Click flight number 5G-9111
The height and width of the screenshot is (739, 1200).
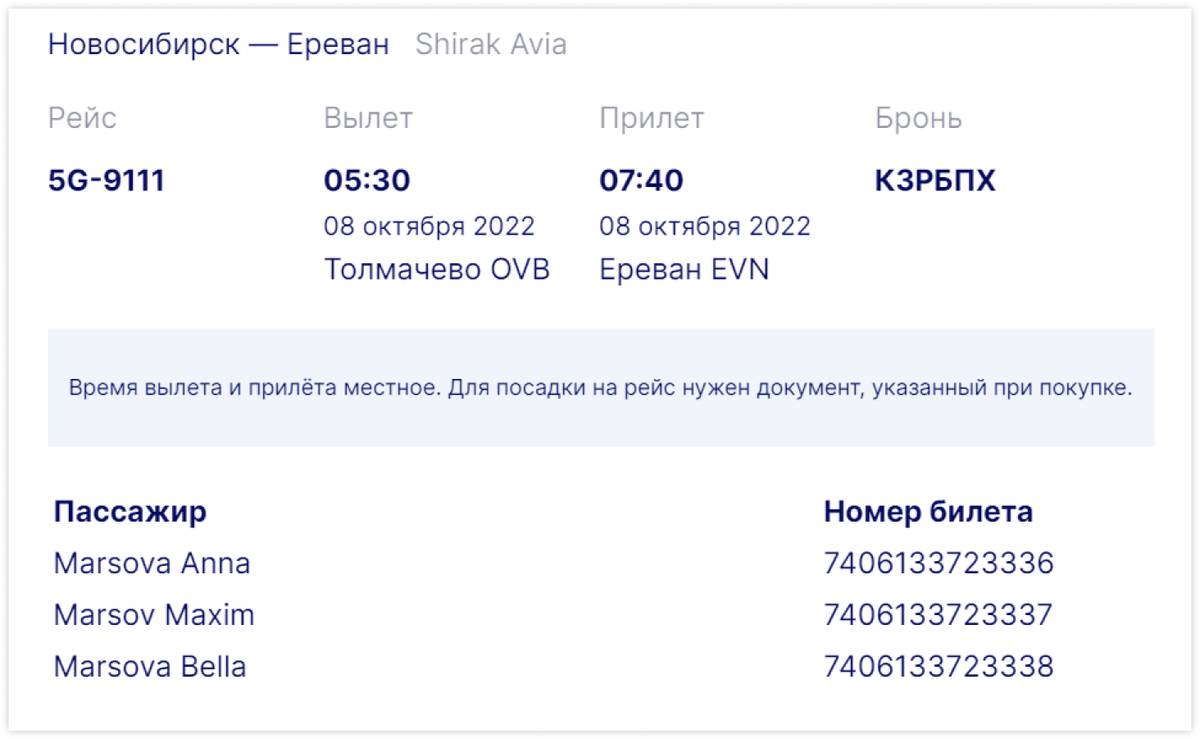[107, 181]
